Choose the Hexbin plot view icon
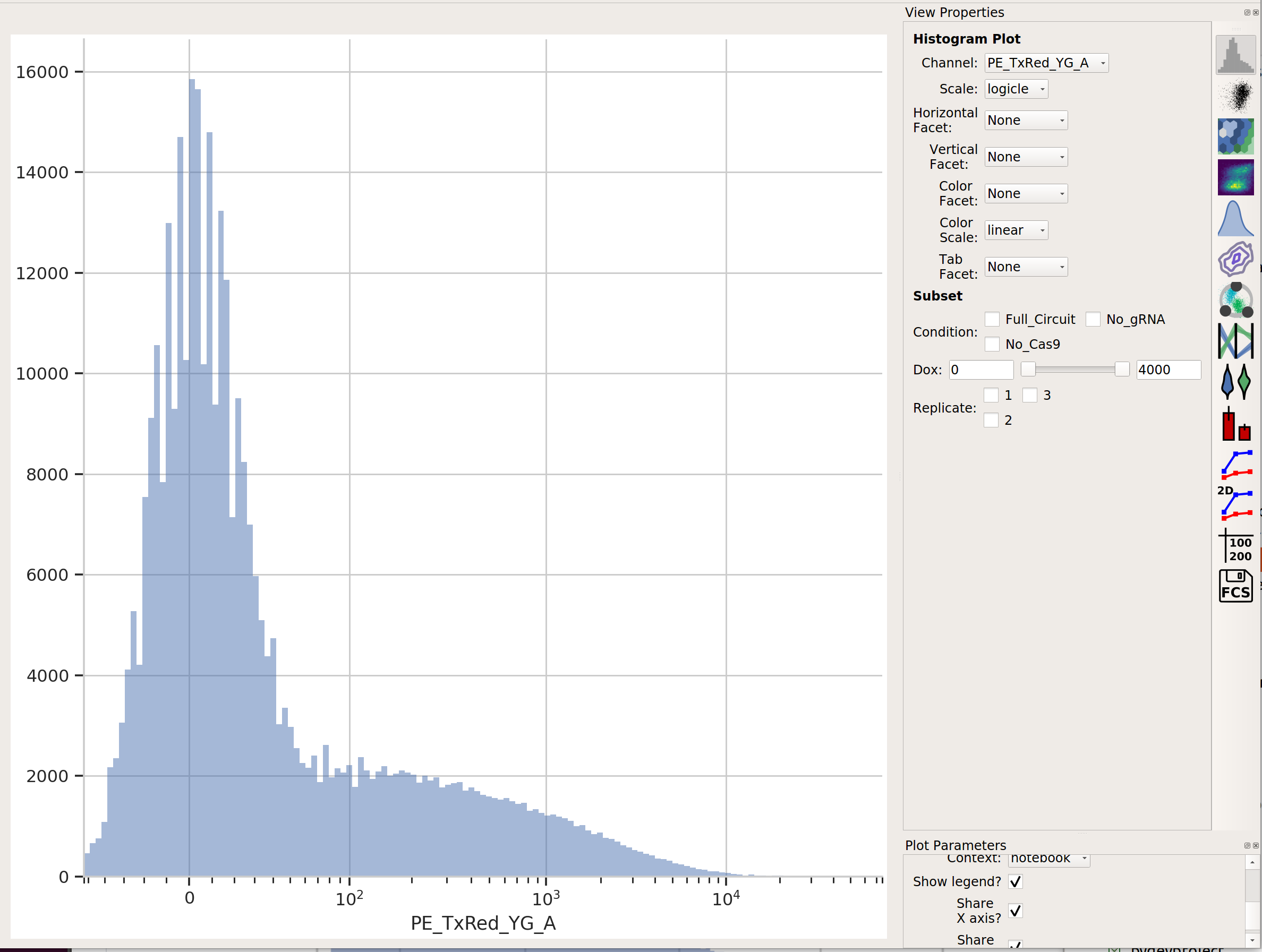Screen dimensions: 1262x952 coord(1235,136)
